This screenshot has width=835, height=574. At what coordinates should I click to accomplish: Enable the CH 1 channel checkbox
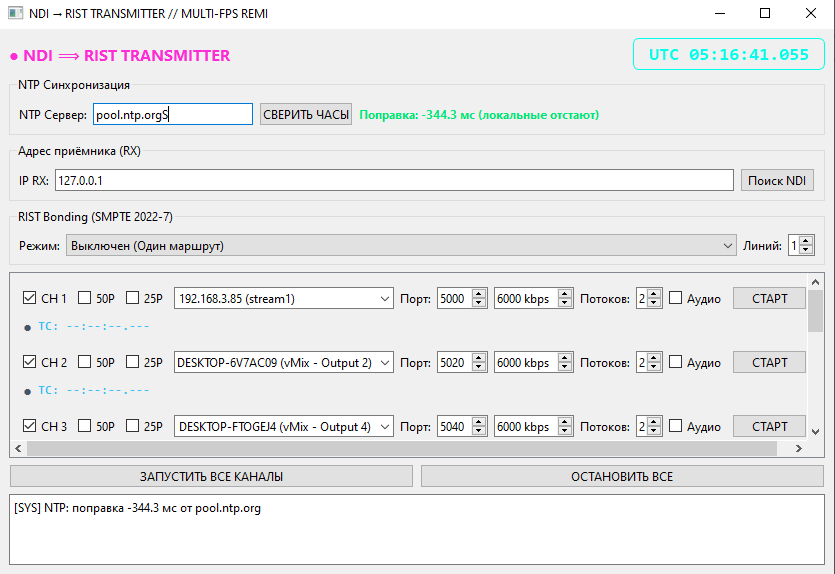pyautogui.click(x=29, y=298)
